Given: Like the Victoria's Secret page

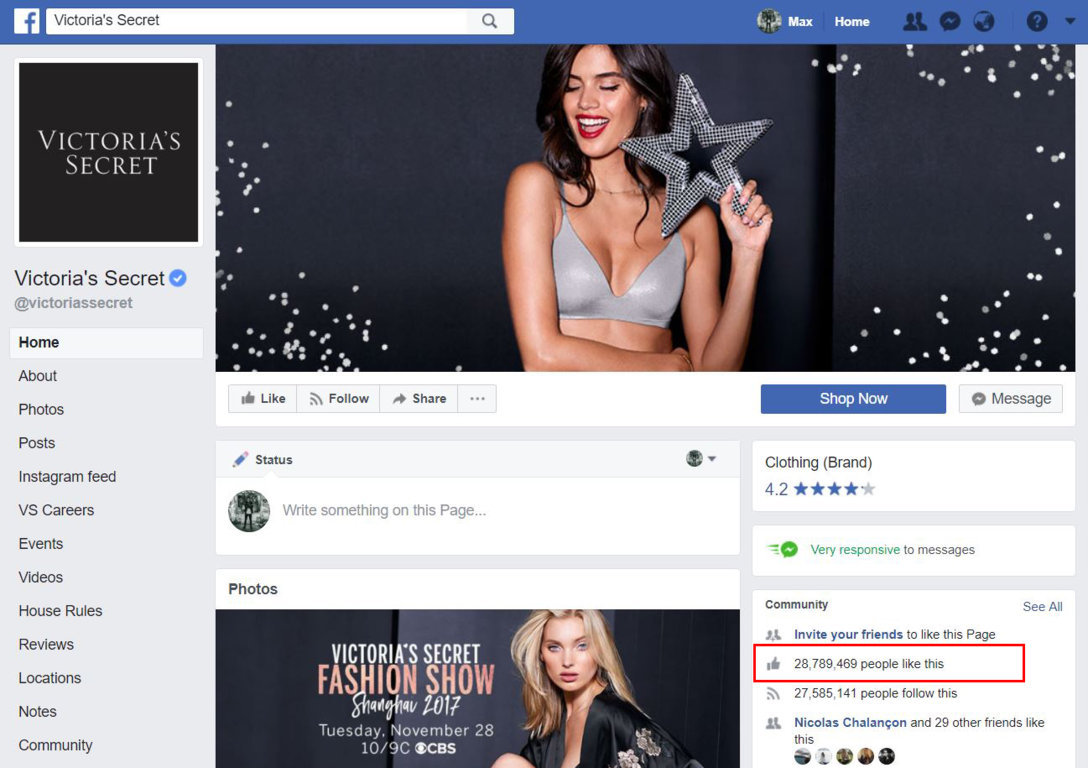Looking at the screenshot, I should tap(263, 399).
